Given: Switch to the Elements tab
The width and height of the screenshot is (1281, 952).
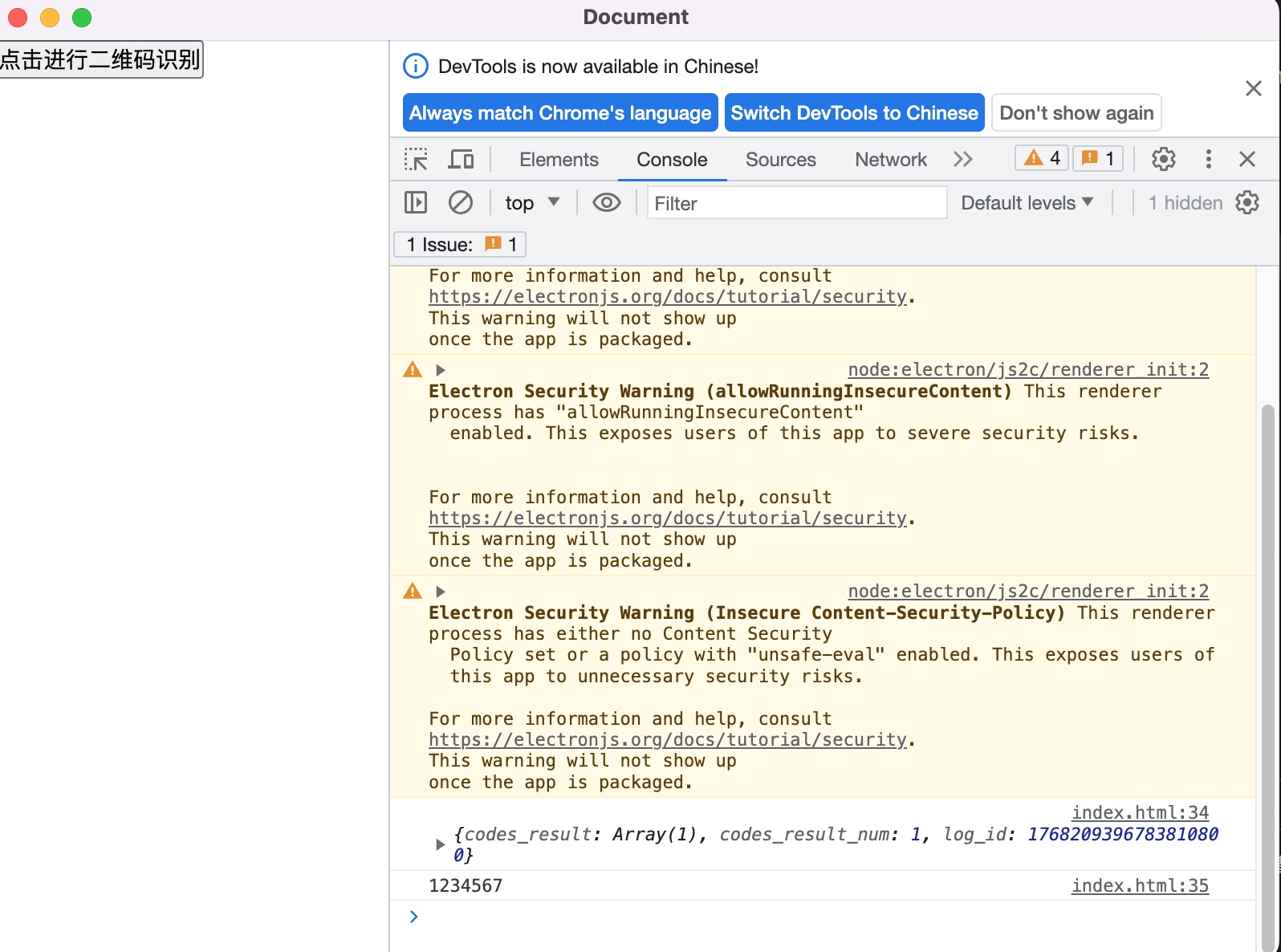Looking at the screenshot, I should [x=559, y=159].
